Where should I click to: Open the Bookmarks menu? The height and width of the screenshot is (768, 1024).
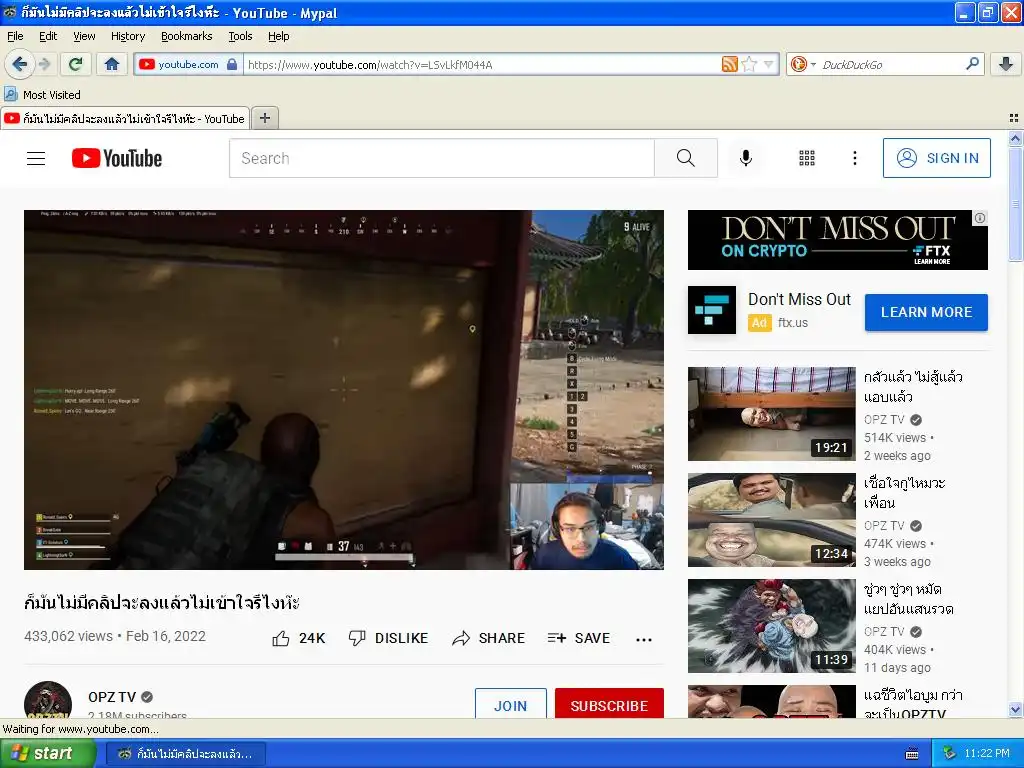[187, 36]
